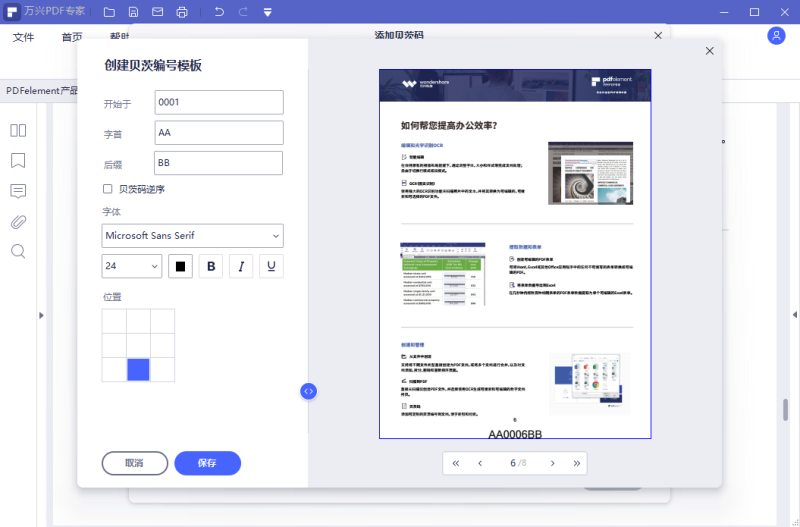Close the template creation dialog
Viewport: 800px width, 527px height.
(710, 51)
